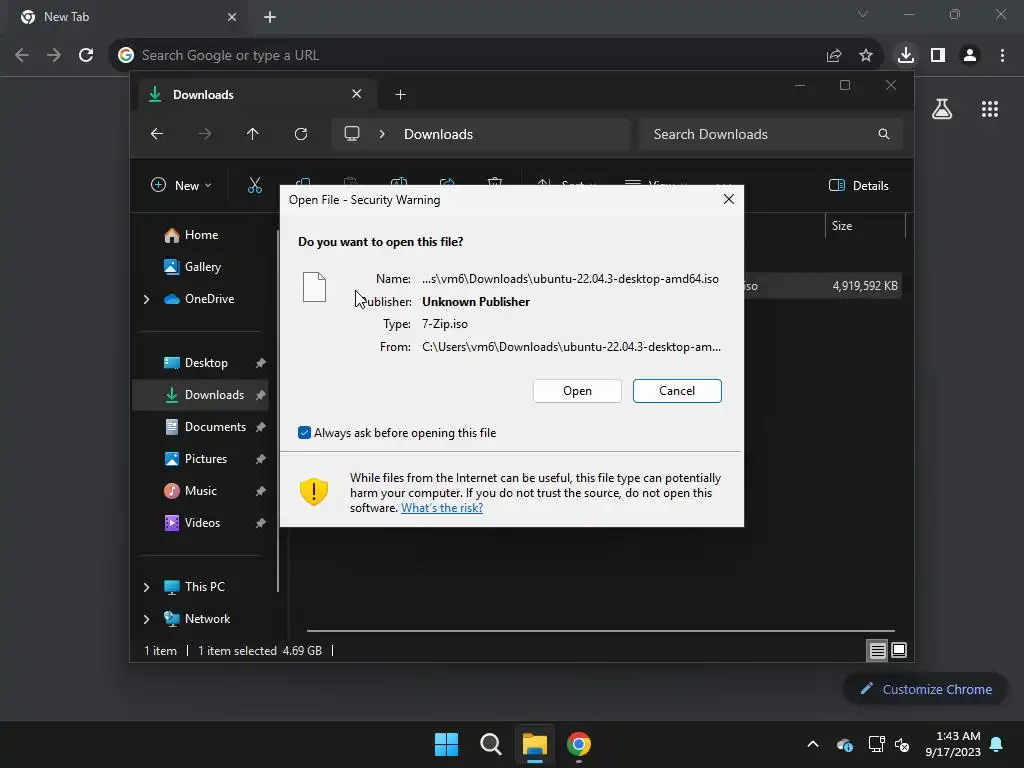Toggle Chrome side panel icon
The image size is (1024, 768).
pos(938,55)
